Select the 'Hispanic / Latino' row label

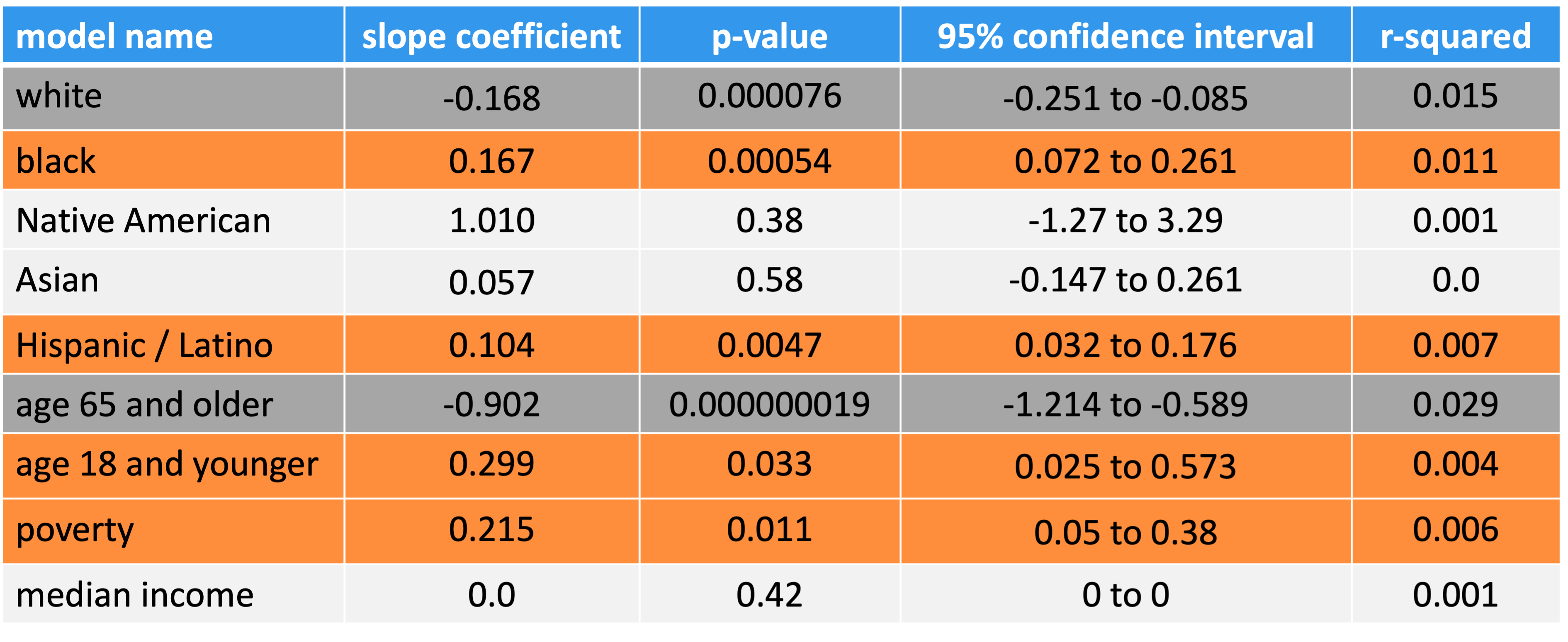[144, 345]
